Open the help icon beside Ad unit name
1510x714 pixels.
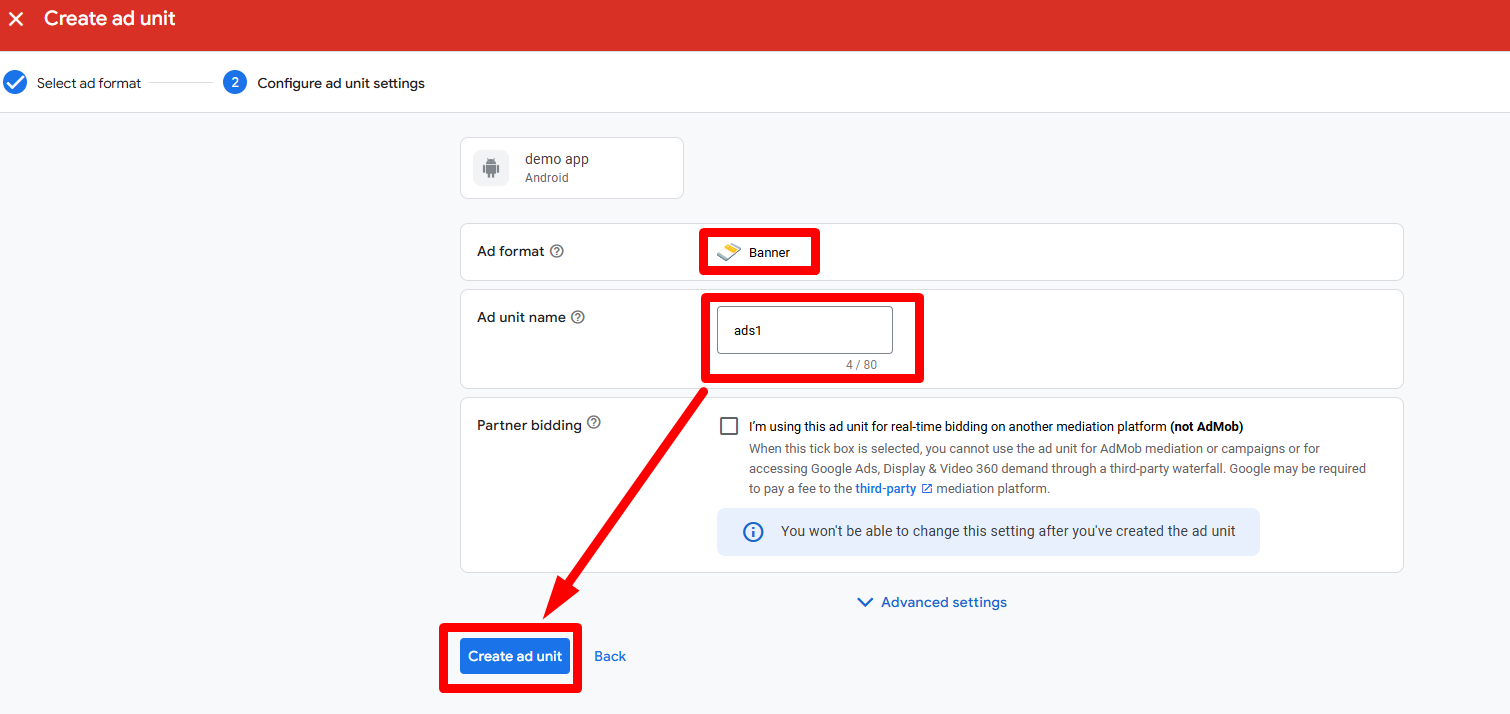[577, 317]
